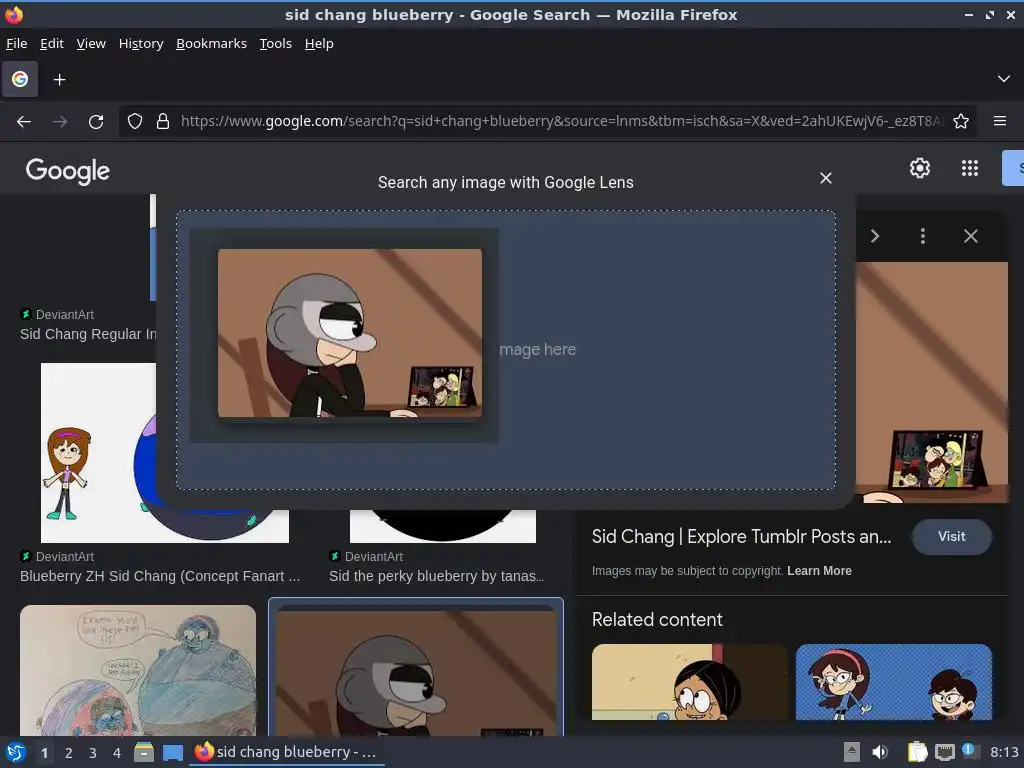Image resolution: width=1024 pixels, height=768 pixels.
Task: Show next image in preview panel
Action: [875, 236]
